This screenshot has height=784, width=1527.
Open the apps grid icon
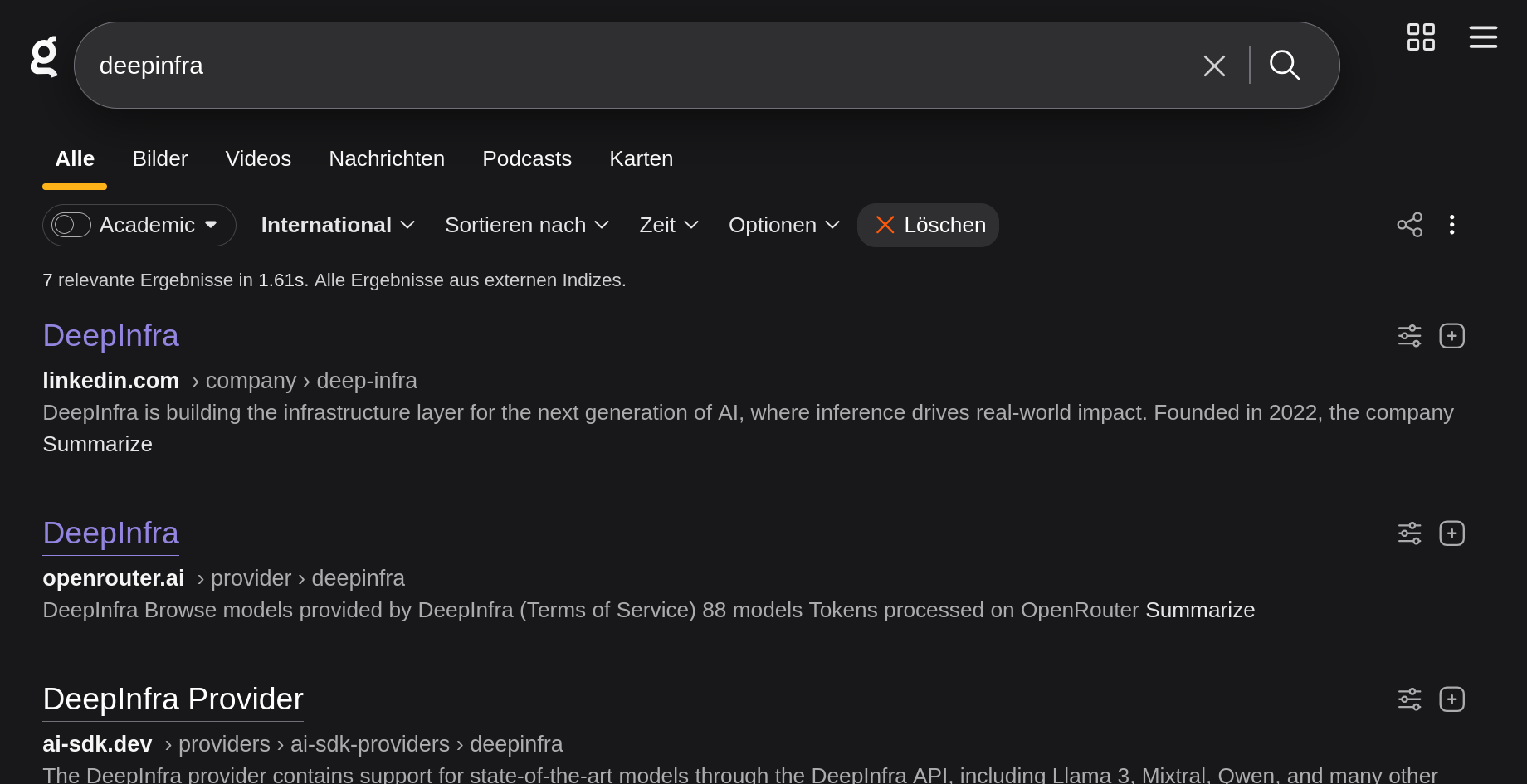[1421, 37]
